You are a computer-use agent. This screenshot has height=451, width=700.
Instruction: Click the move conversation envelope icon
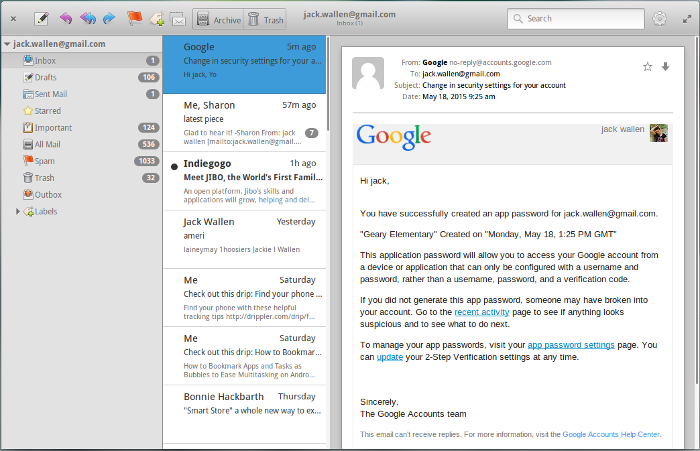178,19
